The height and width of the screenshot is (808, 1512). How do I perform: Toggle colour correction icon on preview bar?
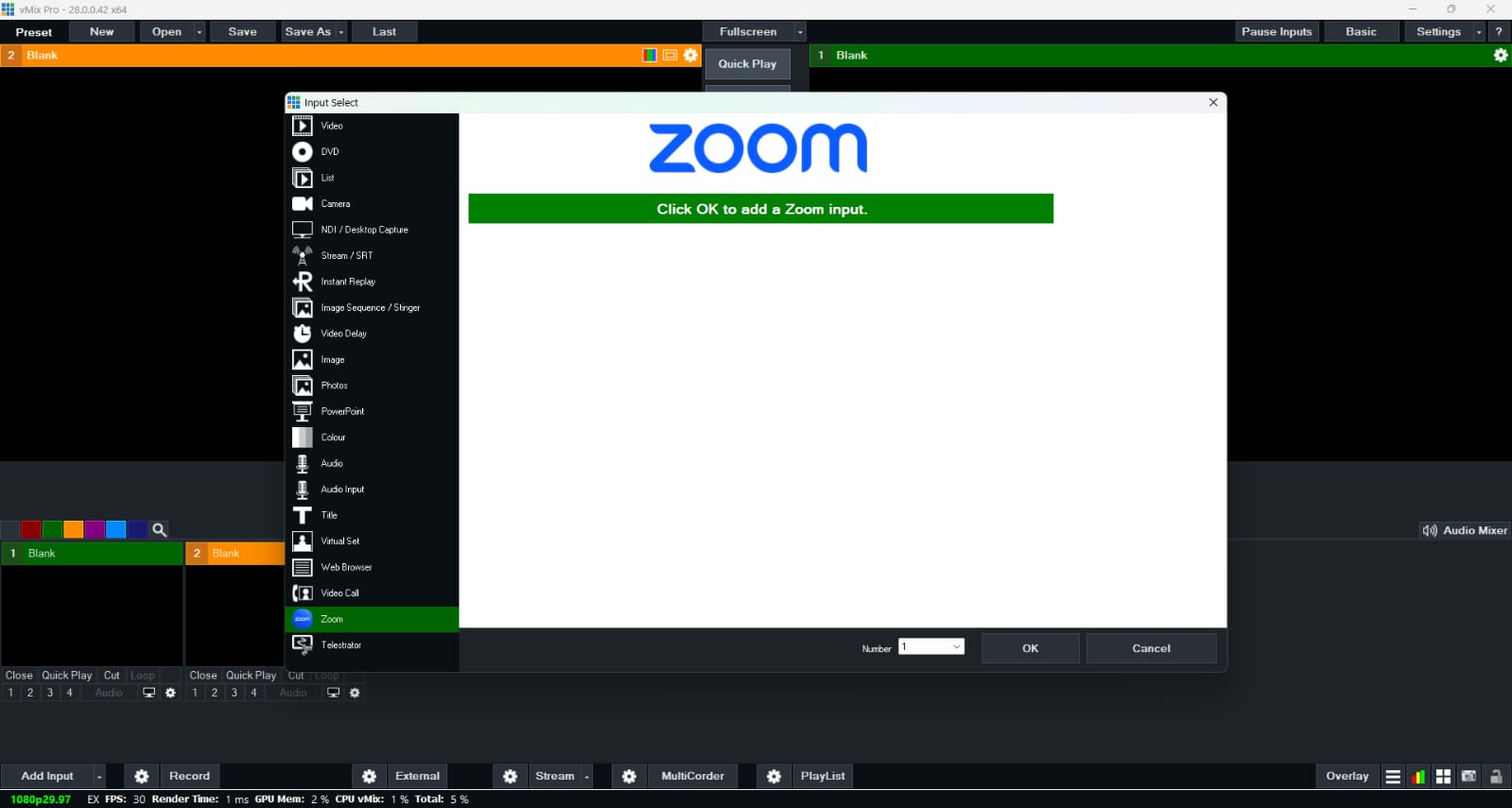(650, 55)
